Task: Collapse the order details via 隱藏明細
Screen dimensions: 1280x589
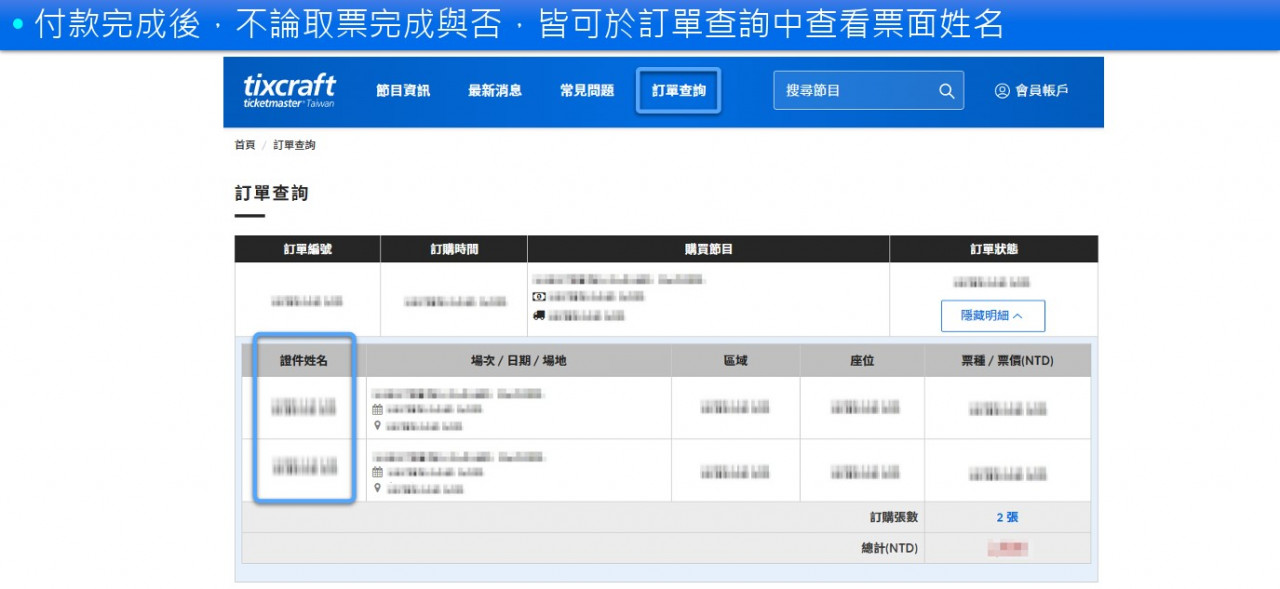Action: (x=993, y=315)
